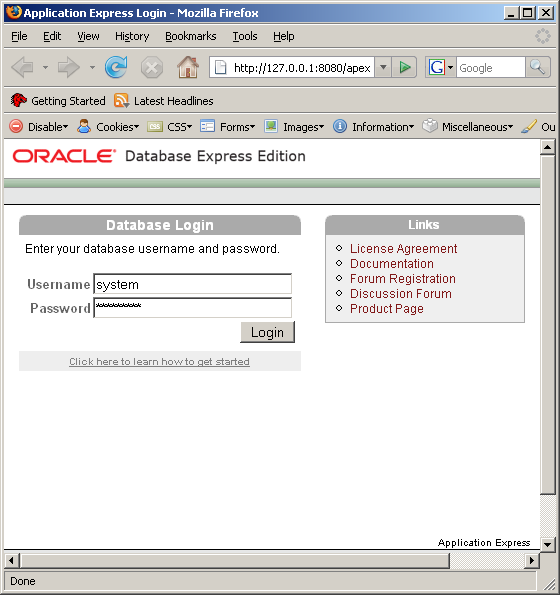Viewport: 560px width, 595px height.
Task: Click the Google search box
Action: click(x=491, y=68)
